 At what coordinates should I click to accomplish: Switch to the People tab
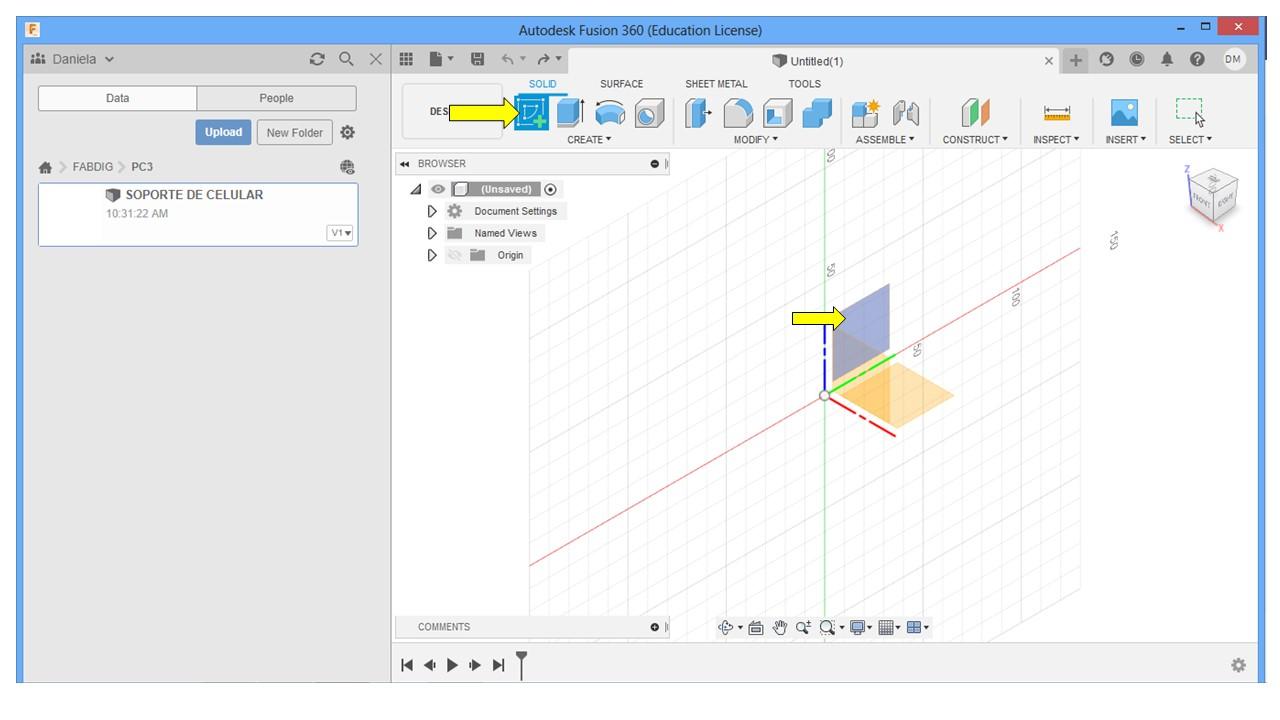pos(276,98)
